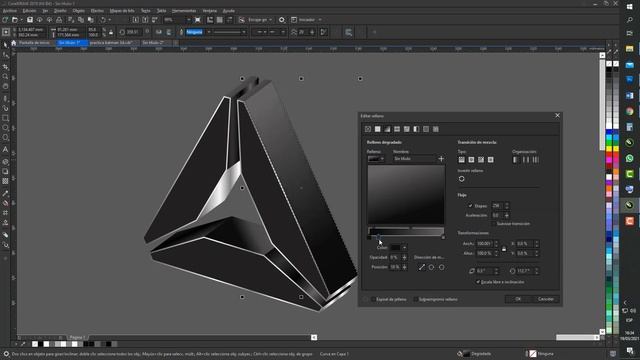
Task: Toggle the width-height lock
Action: click(x=504, y=249)
